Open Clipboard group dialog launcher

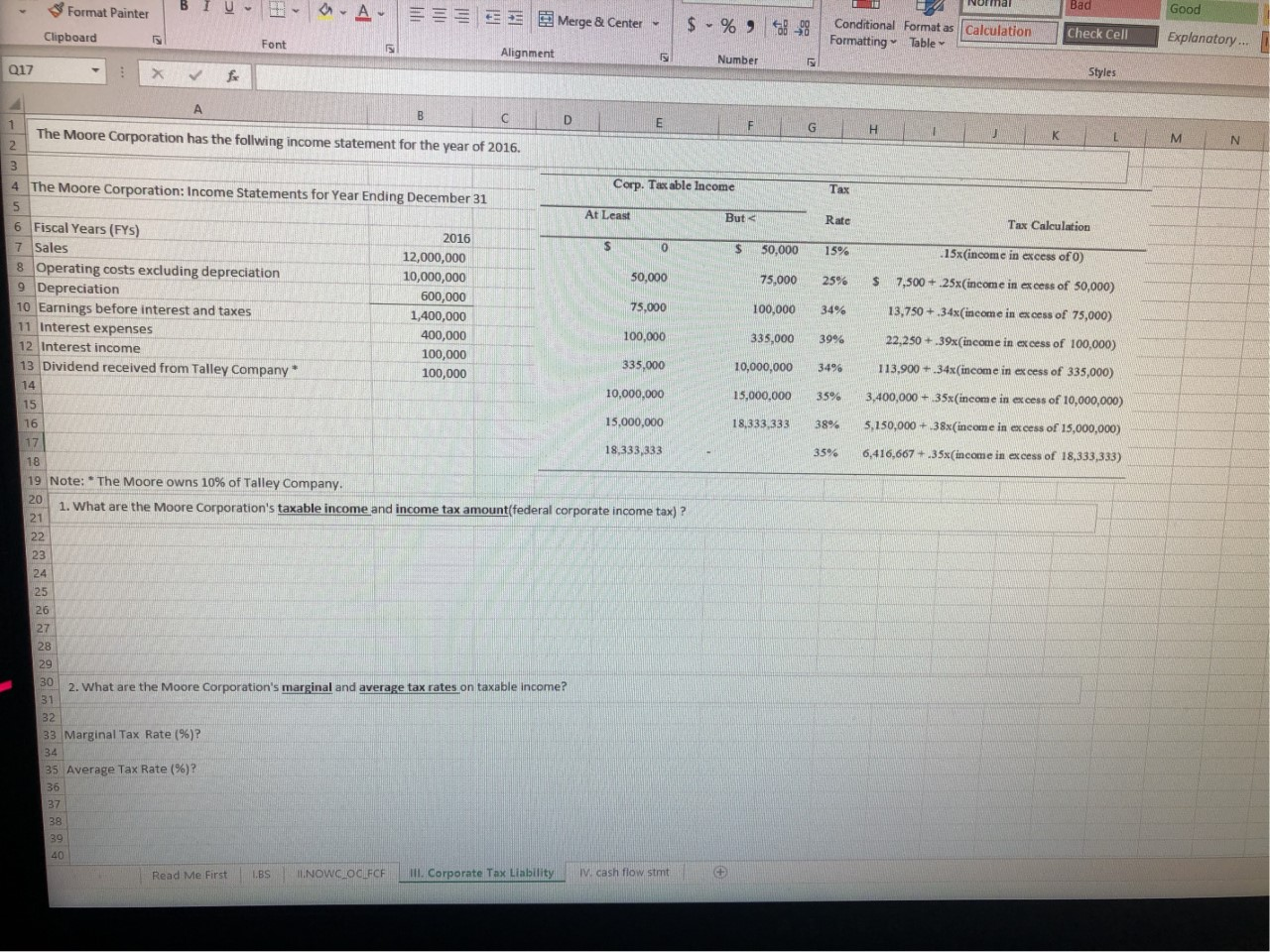coord(157,40)
